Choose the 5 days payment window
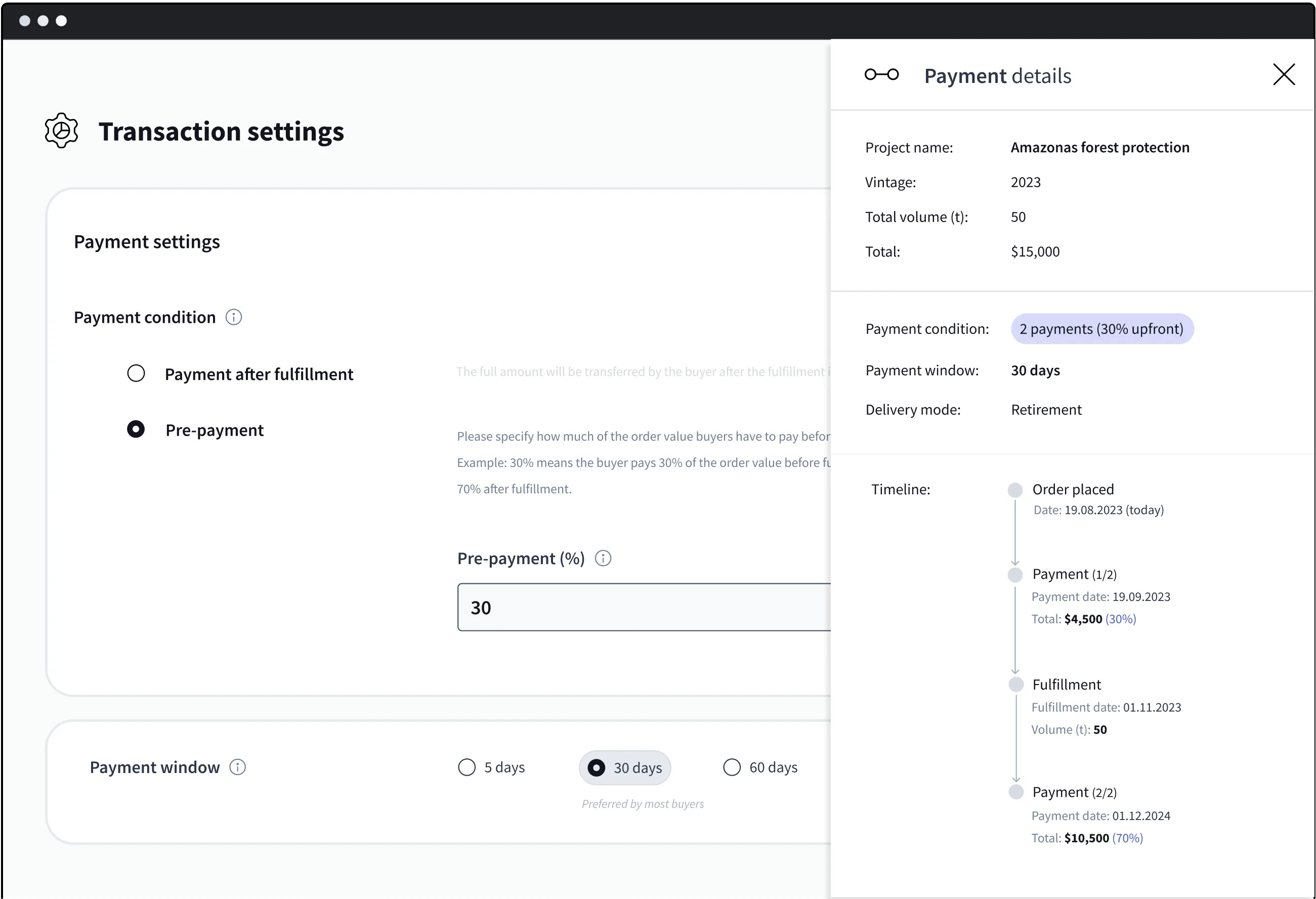The width and height of the screenshot is (1316, 899). (466, 767)
